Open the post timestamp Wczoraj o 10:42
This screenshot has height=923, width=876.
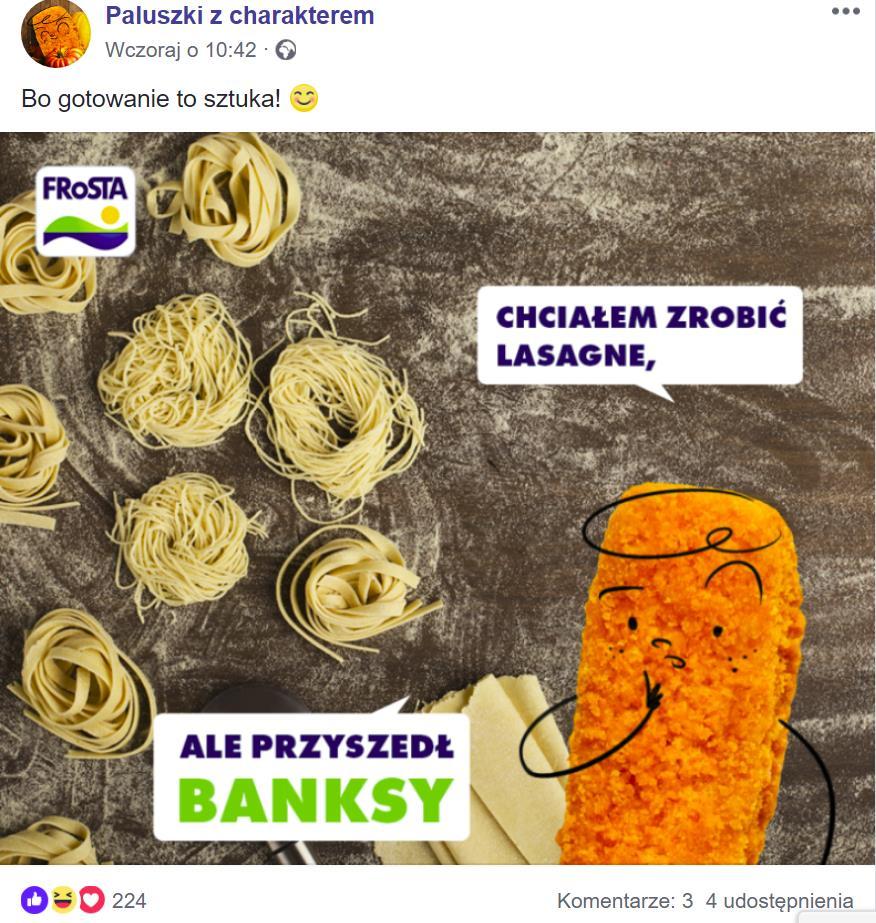[181, 50]
